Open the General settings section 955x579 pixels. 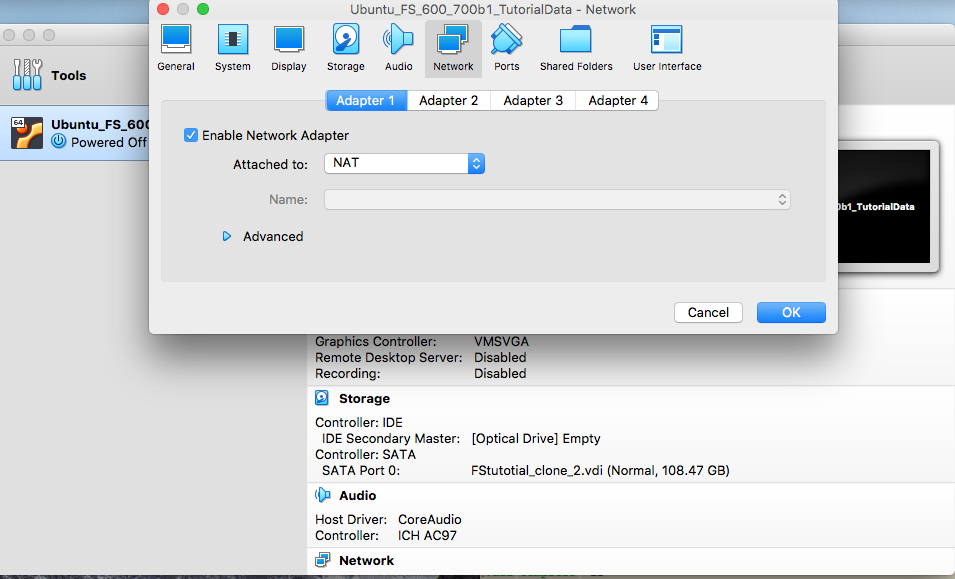point(176,48)
